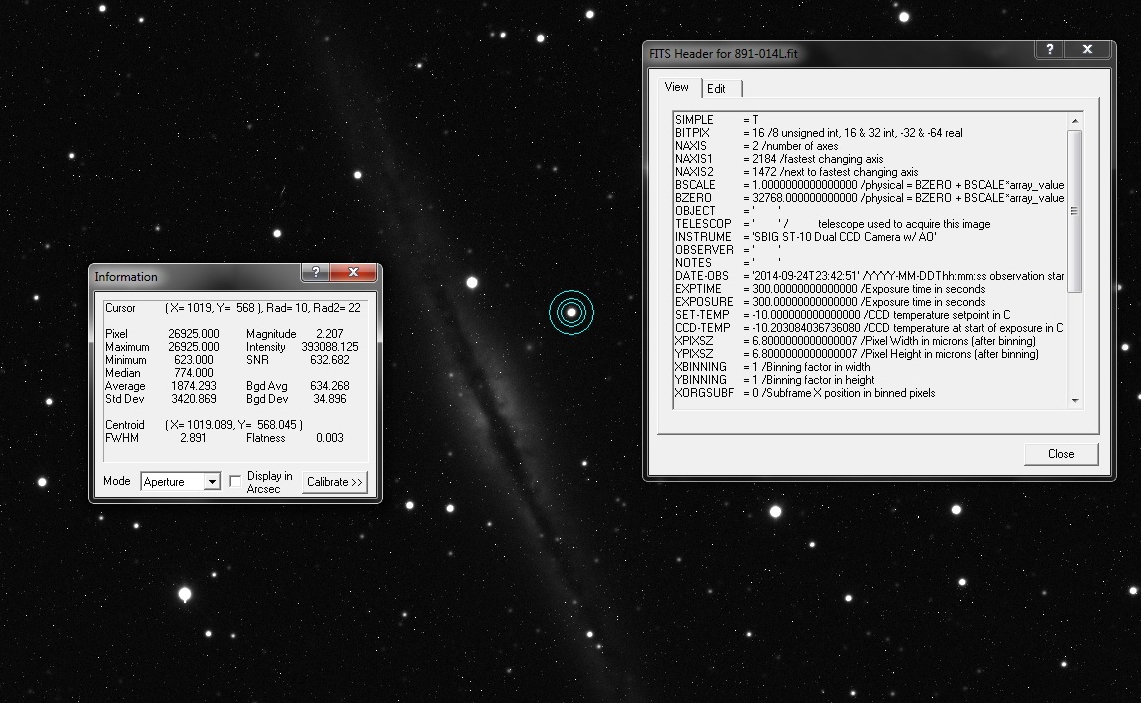Image resolution: width=1141 pixels, height=703 pixels.
Task: Select the XPIXSZ header line
Action: click(x=856, y=341)
